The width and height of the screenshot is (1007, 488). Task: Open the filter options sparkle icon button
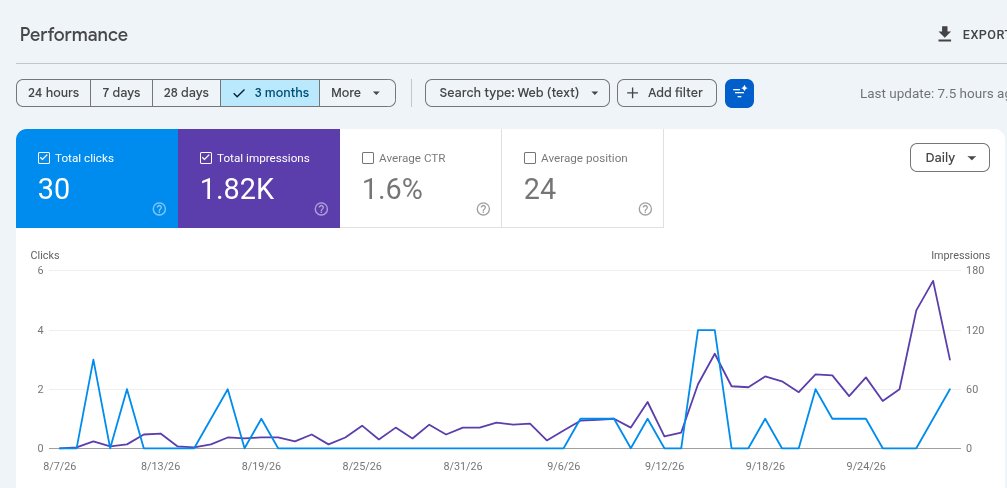739,93
